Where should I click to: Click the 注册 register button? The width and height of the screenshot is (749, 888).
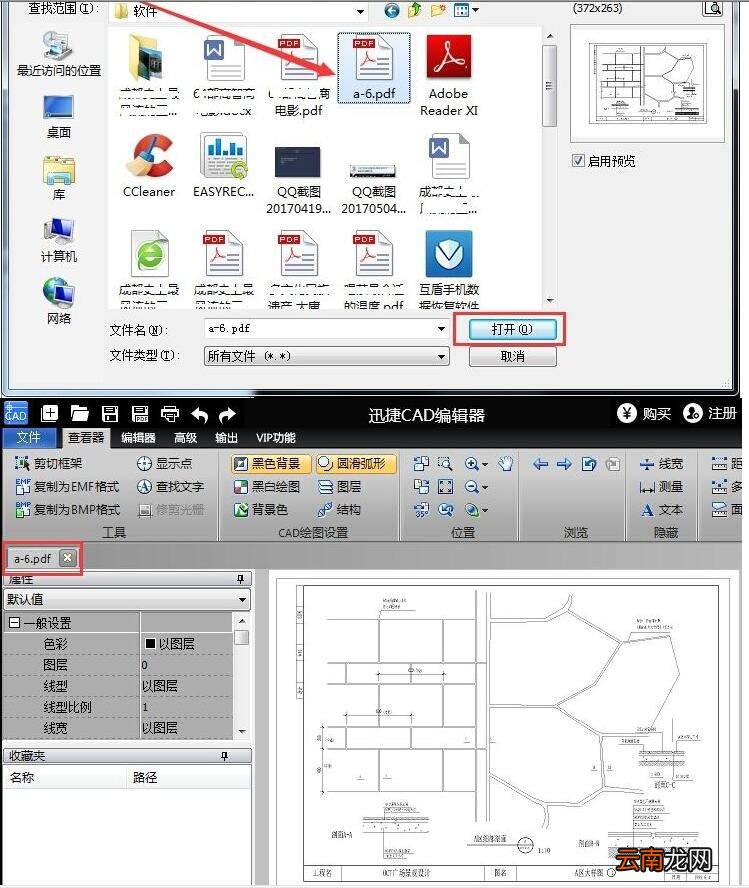[x=710, y=413]
